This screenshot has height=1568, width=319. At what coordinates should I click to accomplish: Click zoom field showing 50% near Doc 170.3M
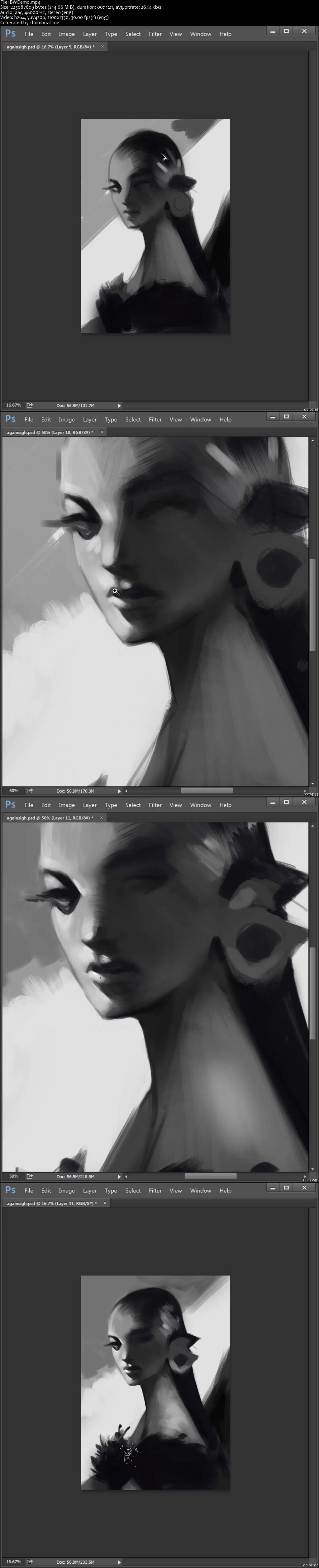(x=13, y=791)
